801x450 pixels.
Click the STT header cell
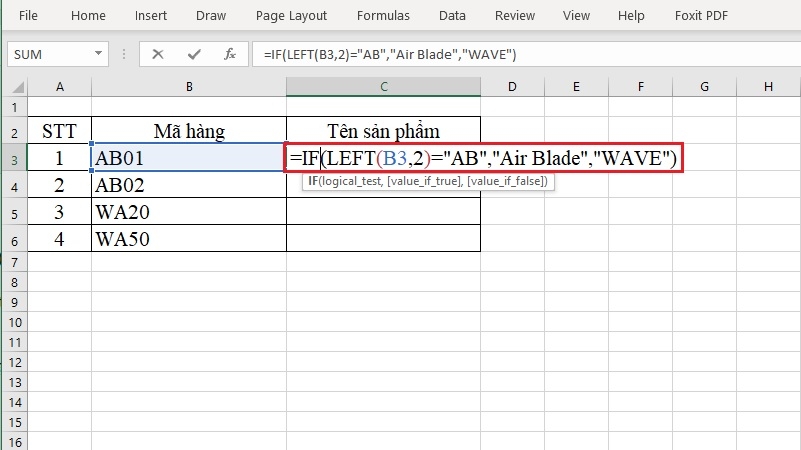pyautogui.click(x=60, y=131)
